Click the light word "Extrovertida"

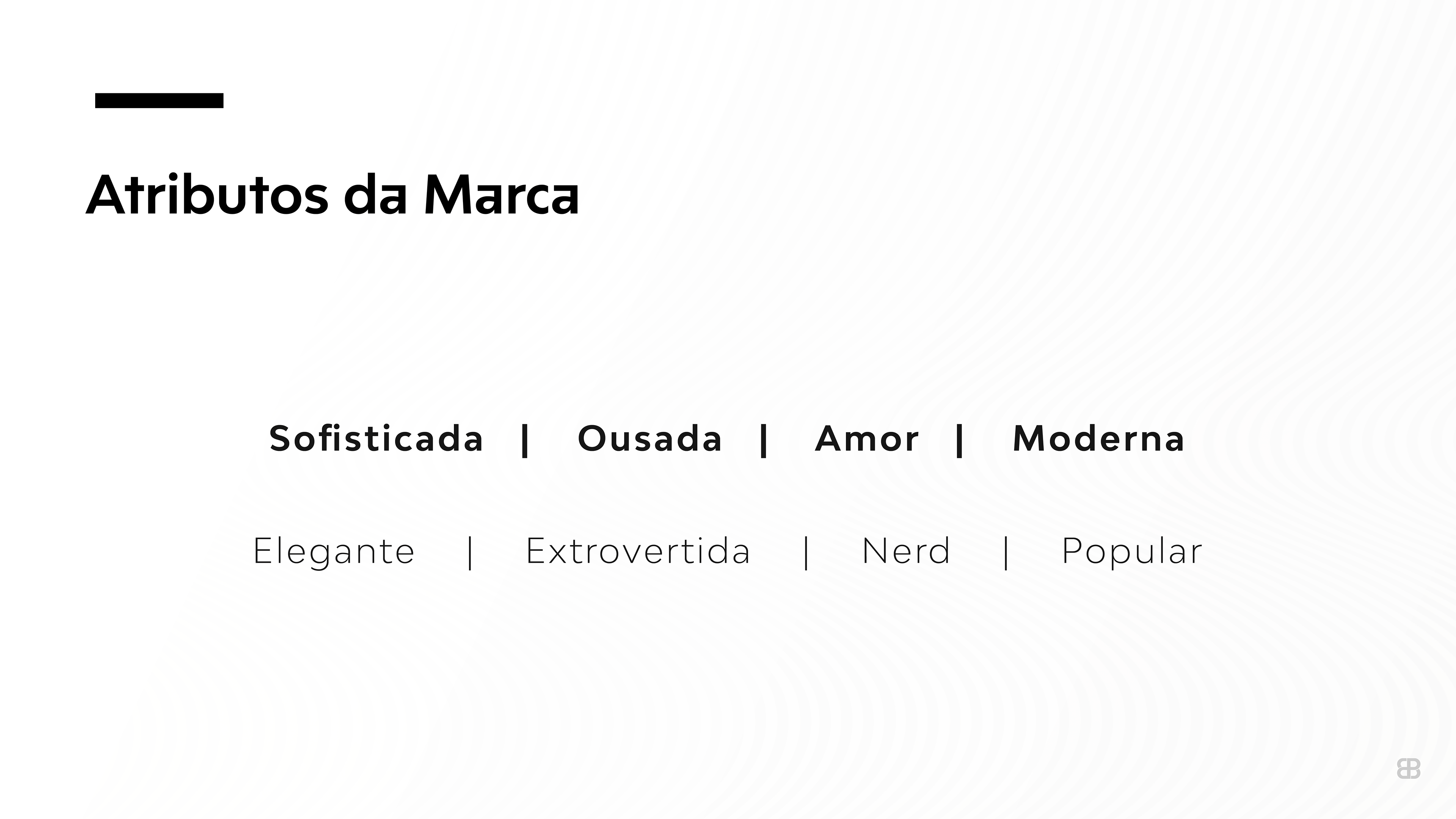[x=638, y=552]
